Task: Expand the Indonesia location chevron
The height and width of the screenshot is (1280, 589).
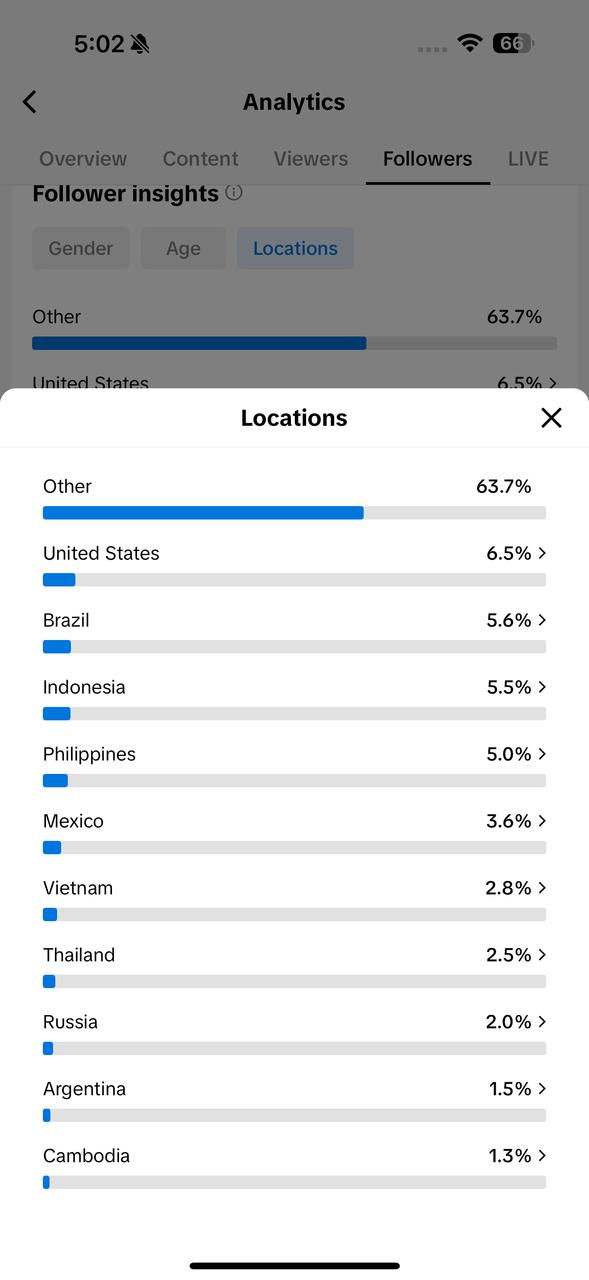Action: coord(542,687)
